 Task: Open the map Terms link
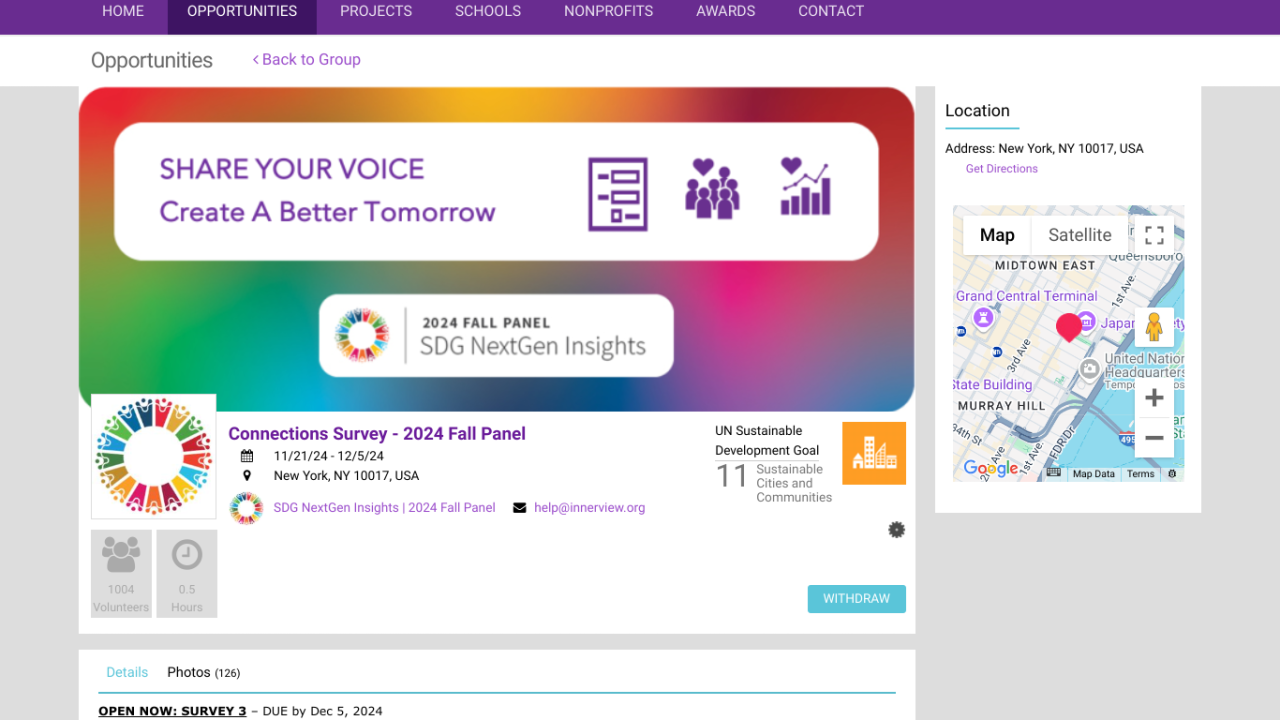[x=1141, y=474]
